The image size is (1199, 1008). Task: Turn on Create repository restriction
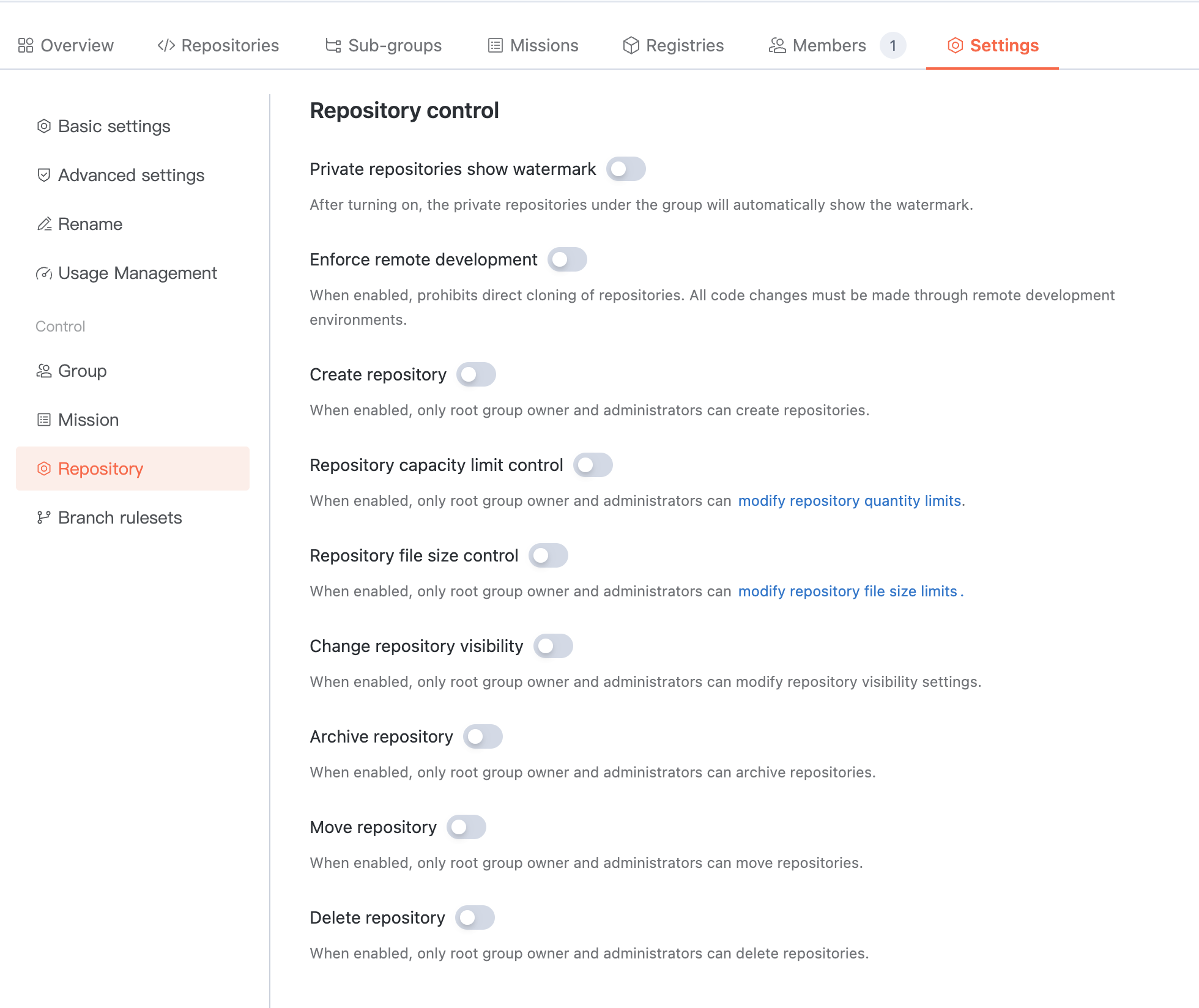pyautogui.click(x=476, y=374)
